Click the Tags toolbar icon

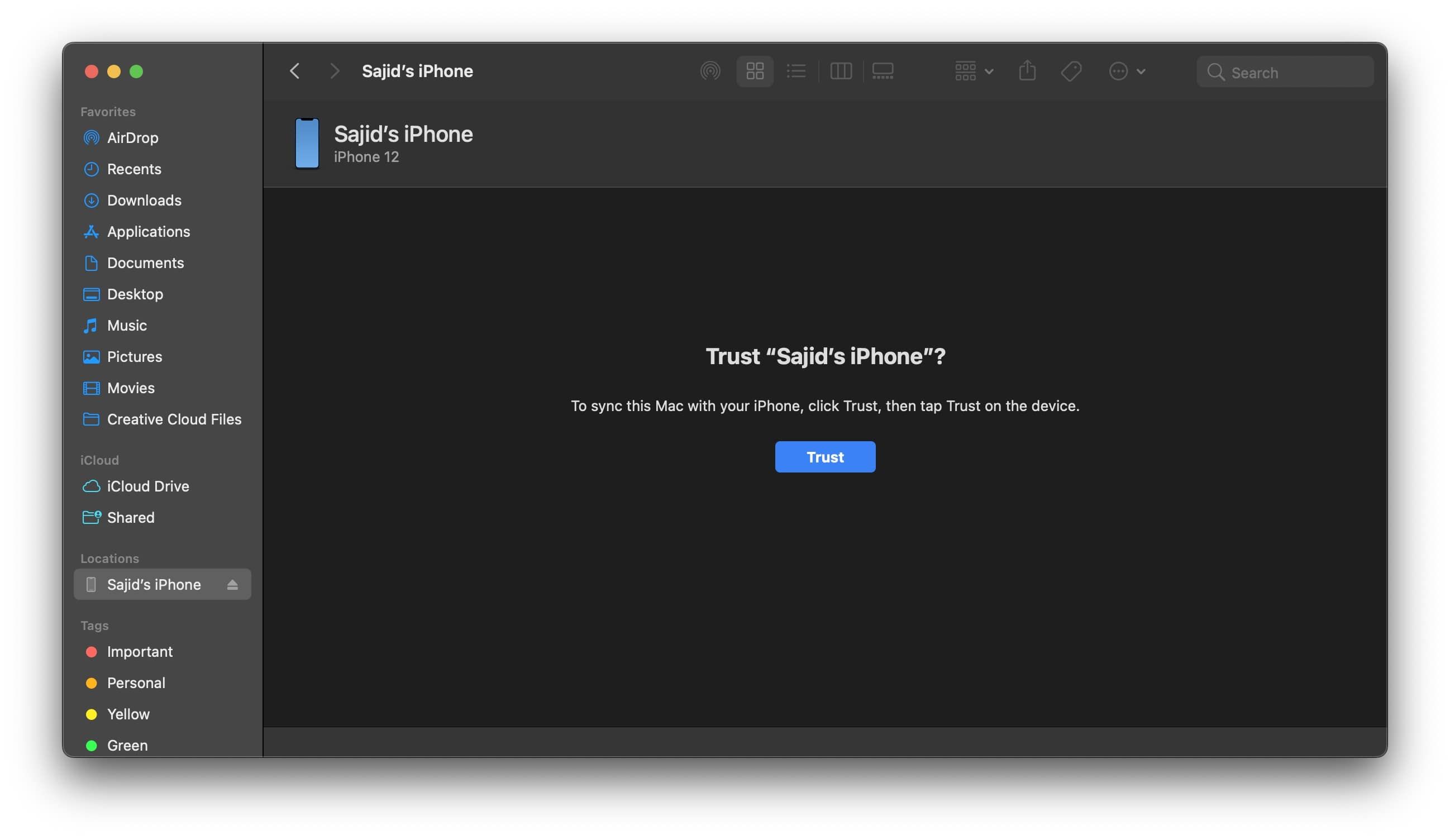point(1071,71)
